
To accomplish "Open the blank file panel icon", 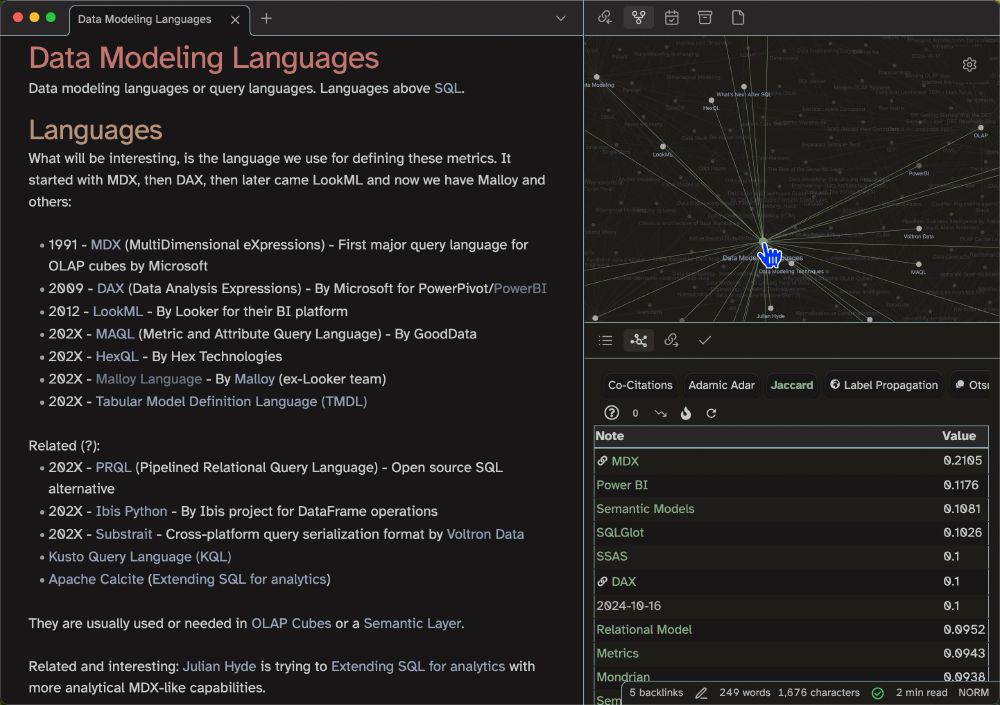I will point(738,17).
